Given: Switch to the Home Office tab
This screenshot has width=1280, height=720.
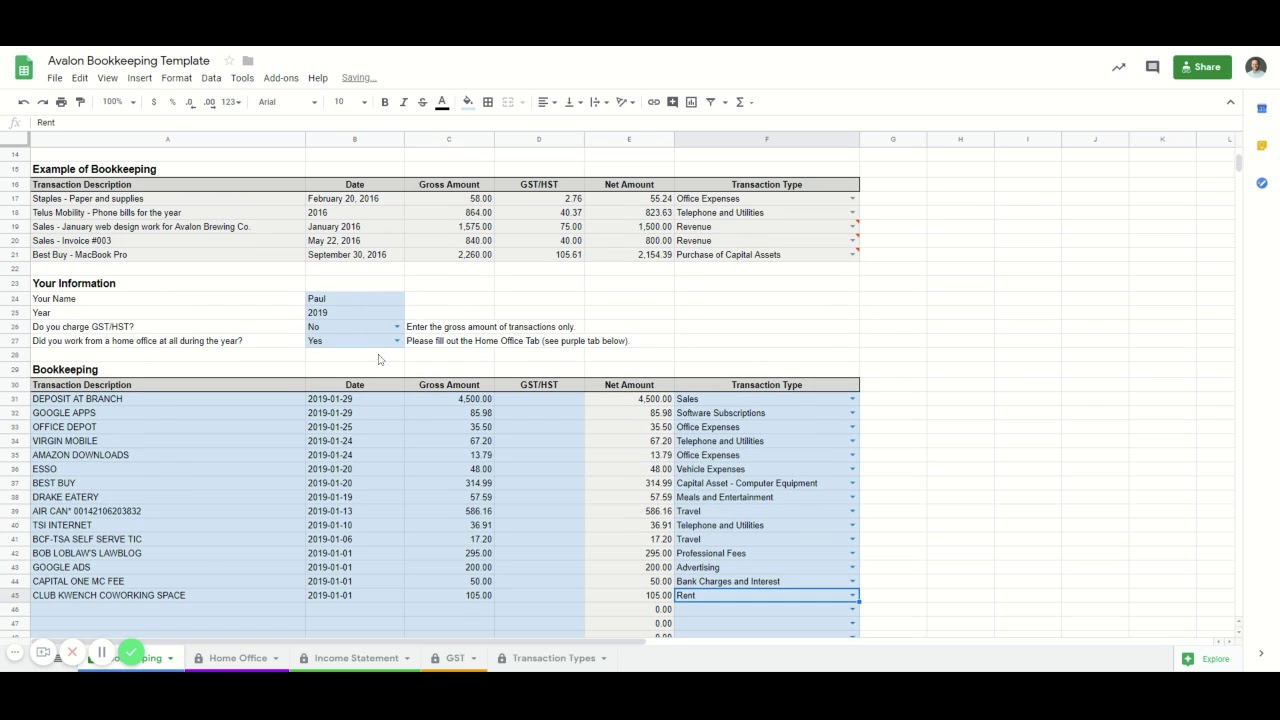Looking at the screenshot, I should 238,658.
